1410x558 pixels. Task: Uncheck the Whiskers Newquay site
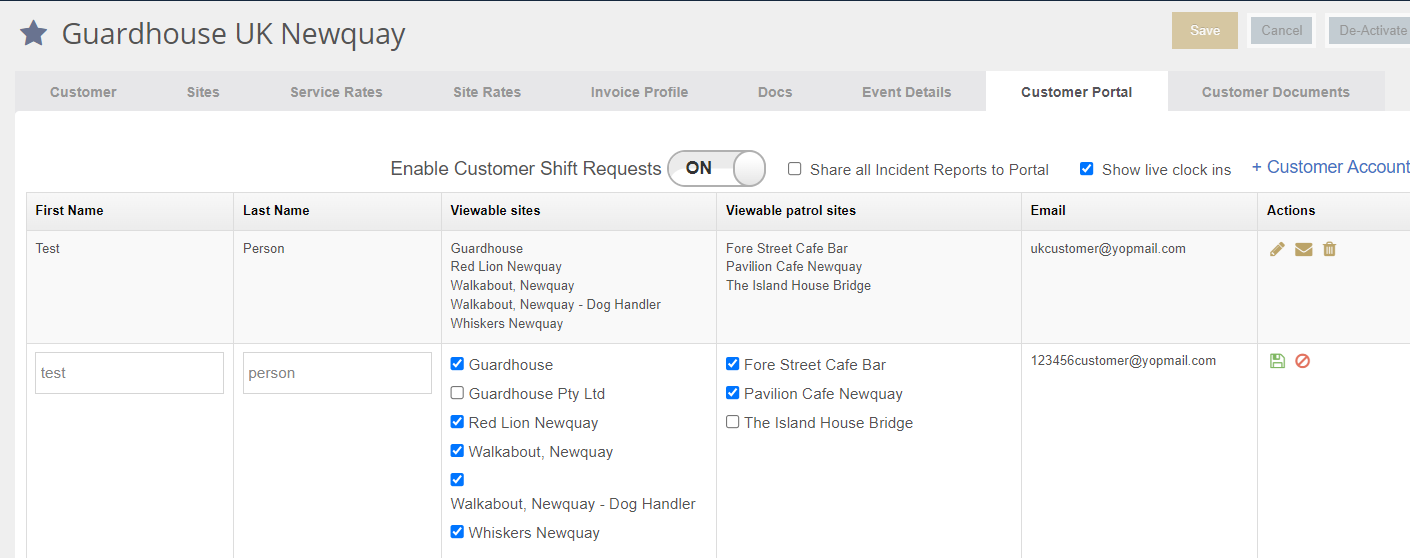coord(457,532)
